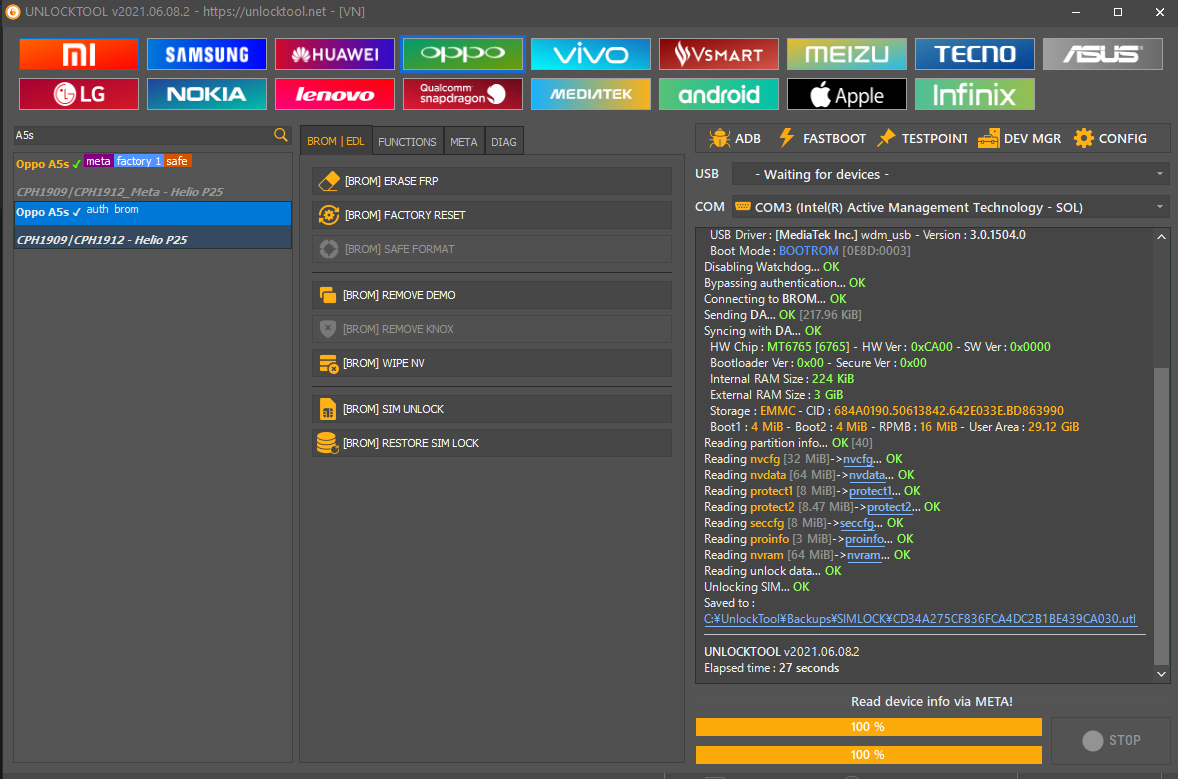Select the Oppo brand tile
This screenshot has height=779, width=1178.
(463, 54)
